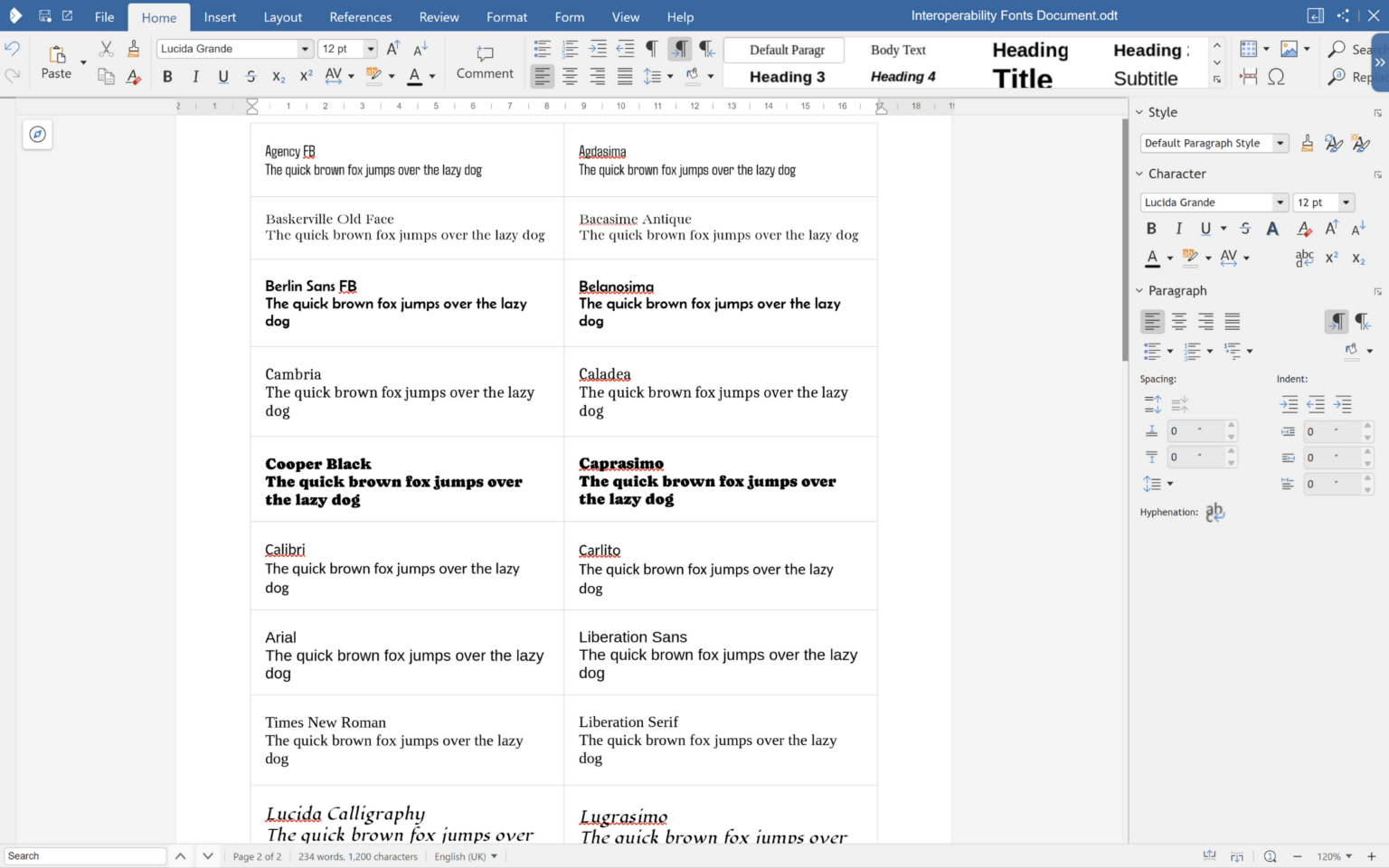Click the Above Paragraph Spacing field

coord(1202,431)
